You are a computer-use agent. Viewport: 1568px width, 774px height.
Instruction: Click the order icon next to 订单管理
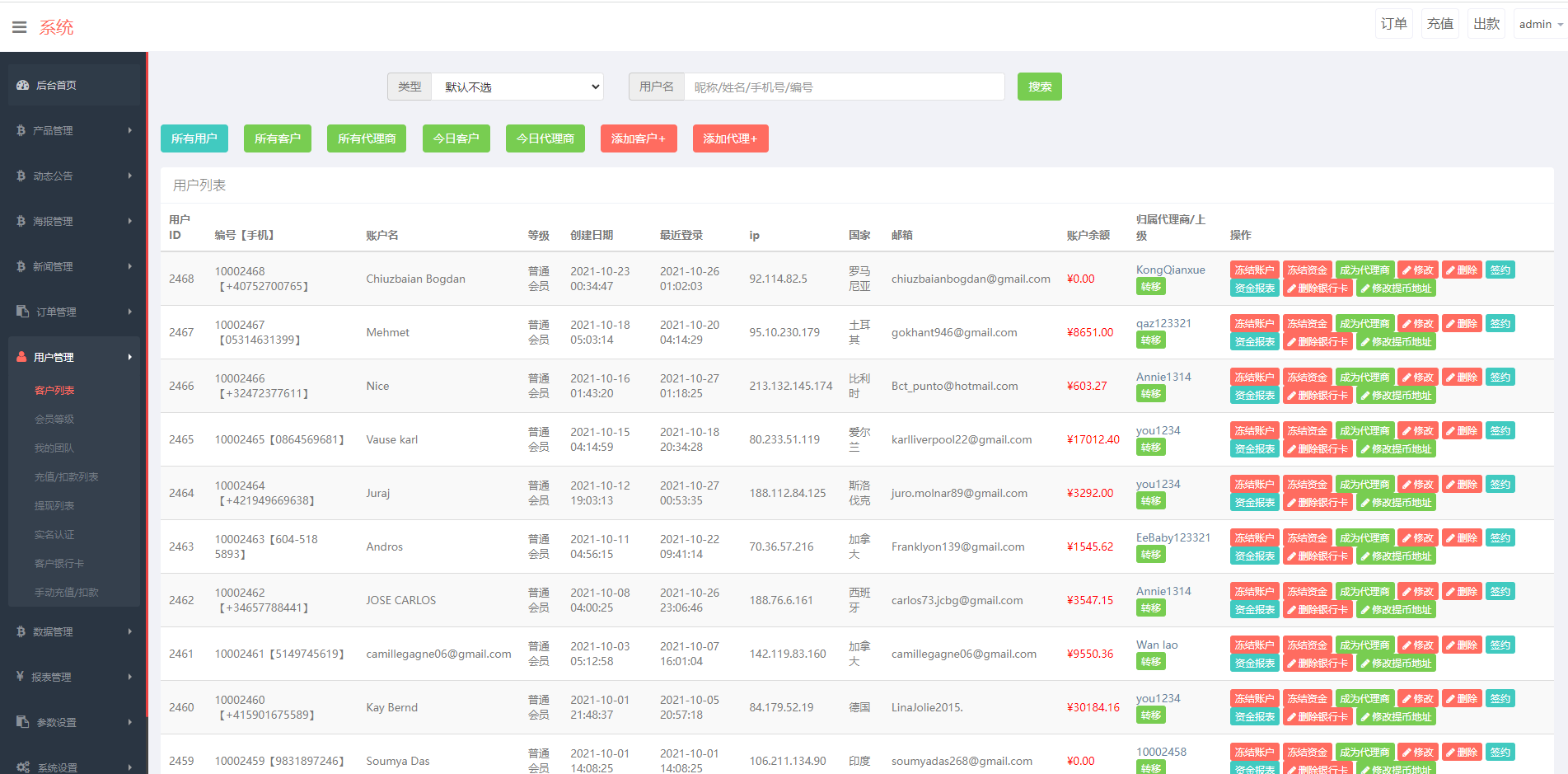pyautogui.click(x=21, y=311)
